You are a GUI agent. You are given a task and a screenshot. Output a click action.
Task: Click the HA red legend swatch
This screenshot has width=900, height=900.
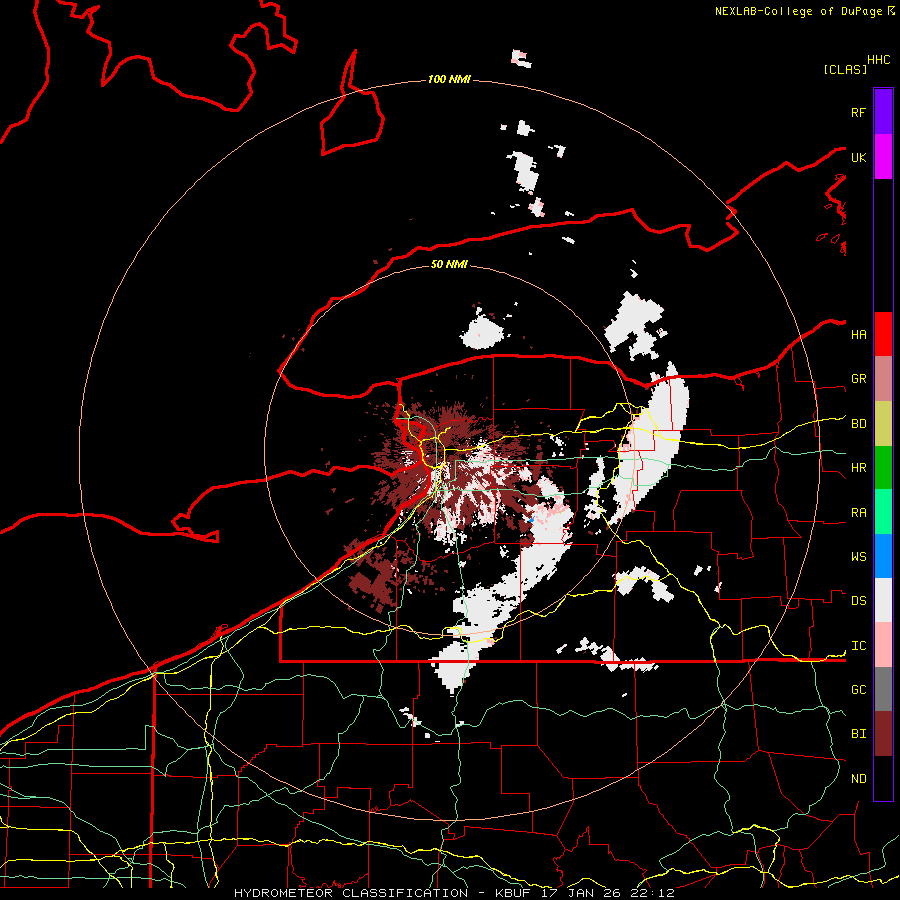pyautogui.click(x=883, y=334)
